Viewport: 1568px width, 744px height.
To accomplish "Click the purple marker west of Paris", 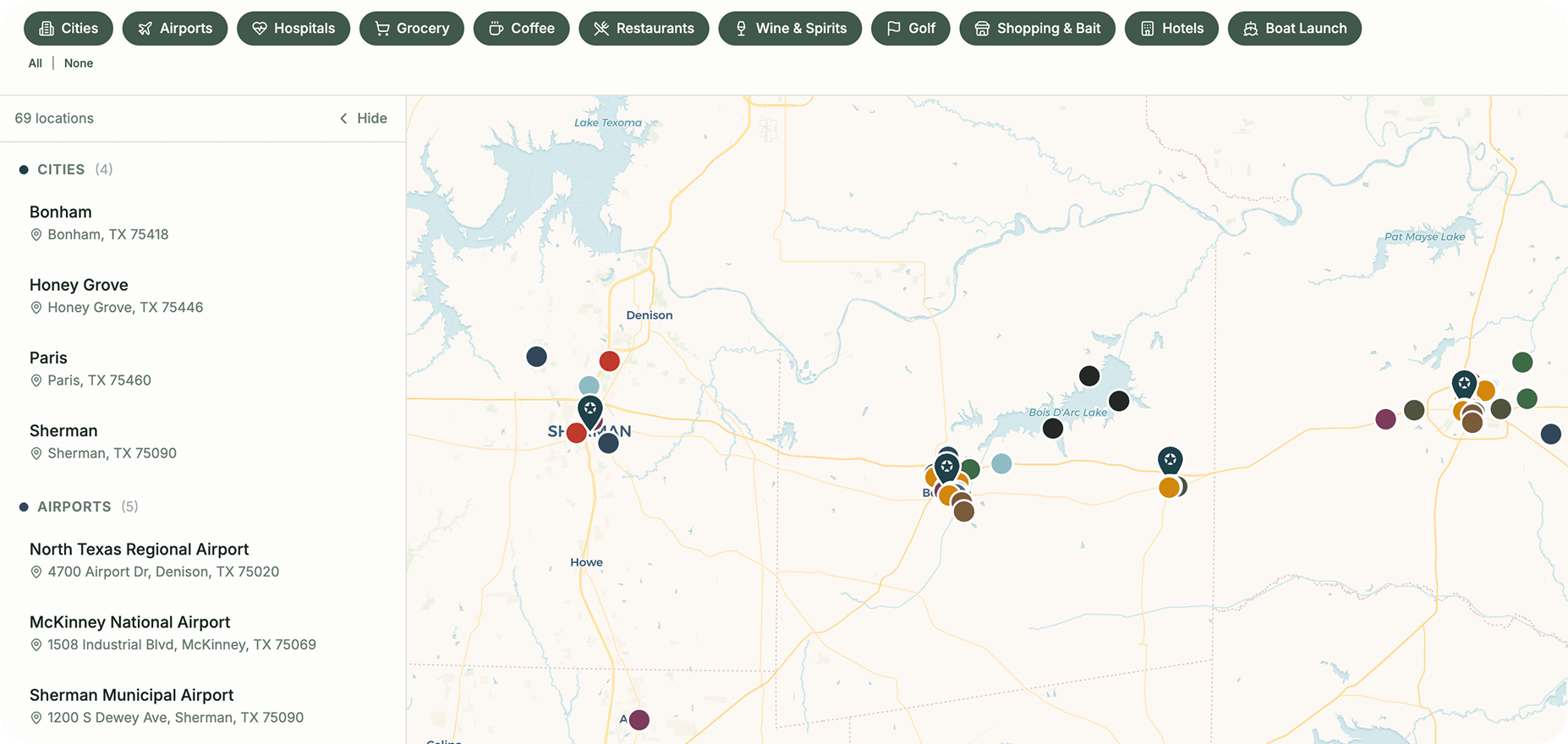I will pos(1385,418).
